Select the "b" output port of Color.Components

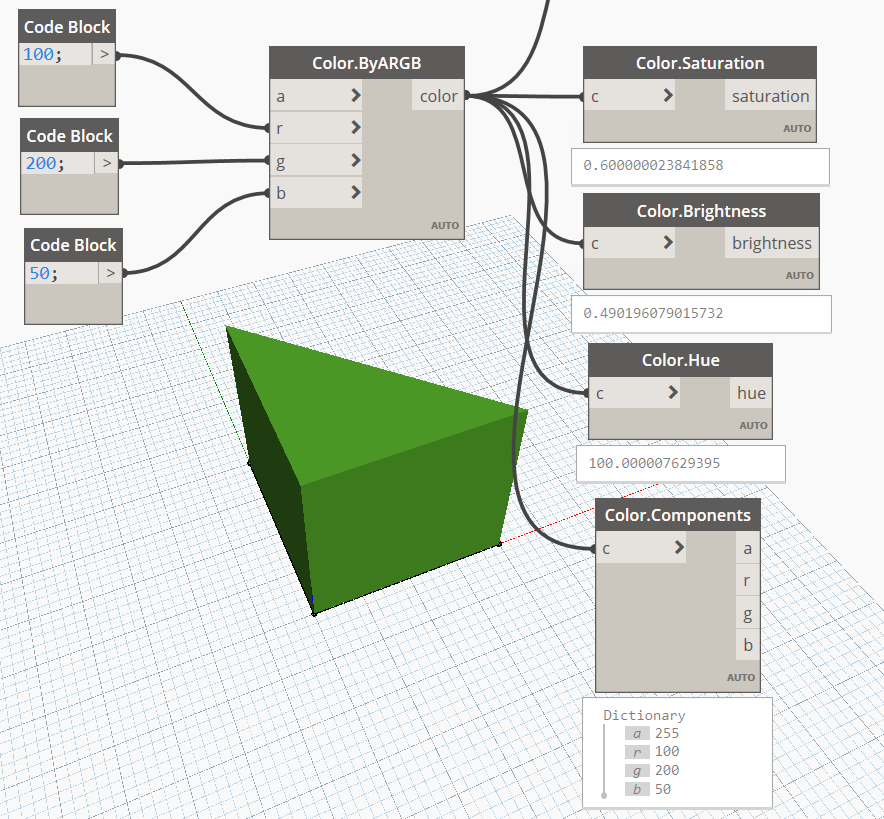coord(748,645)
